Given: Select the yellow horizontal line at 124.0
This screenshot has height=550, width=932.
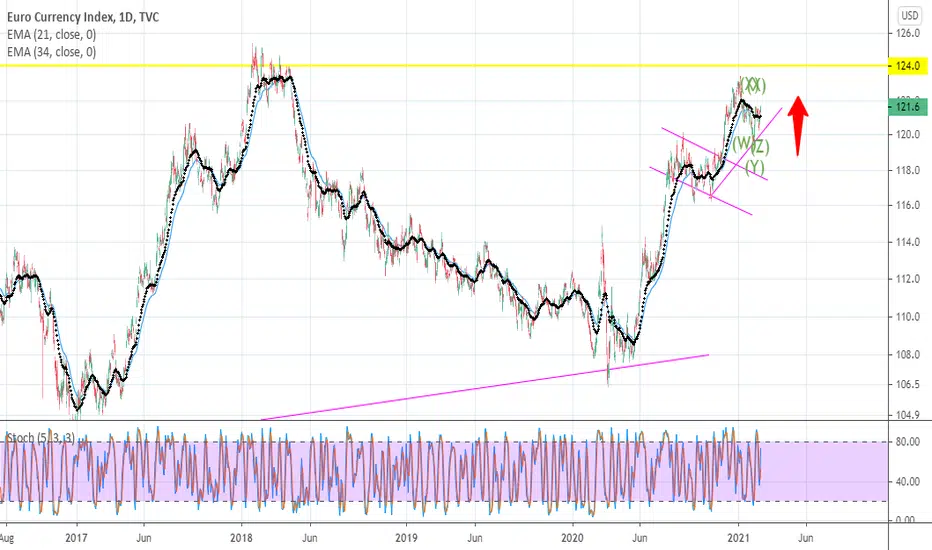Looking at the screenshot, I should tap(444, 65).
